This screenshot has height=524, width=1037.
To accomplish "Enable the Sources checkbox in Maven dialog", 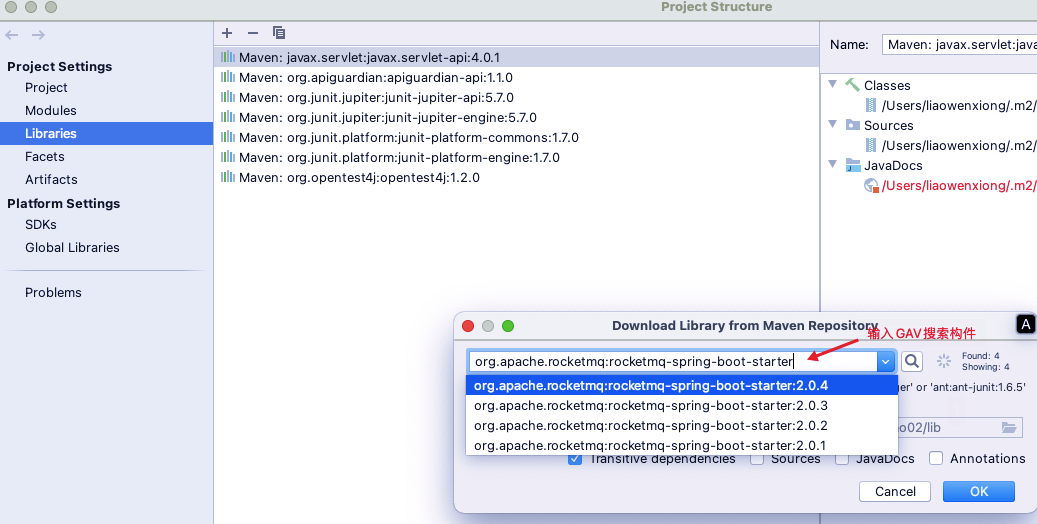I will click(x=757, y=458).
